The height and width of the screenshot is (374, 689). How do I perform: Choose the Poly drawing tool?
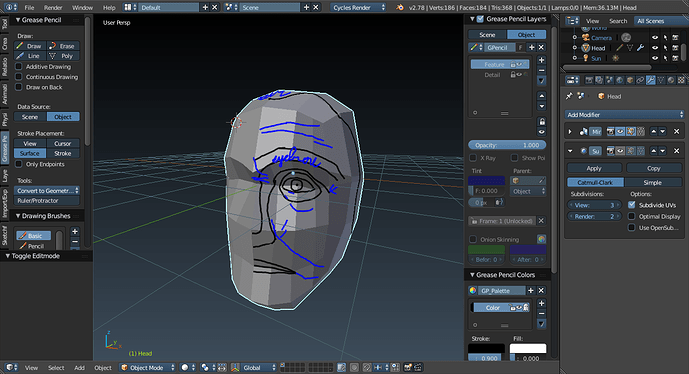[63, 56]
